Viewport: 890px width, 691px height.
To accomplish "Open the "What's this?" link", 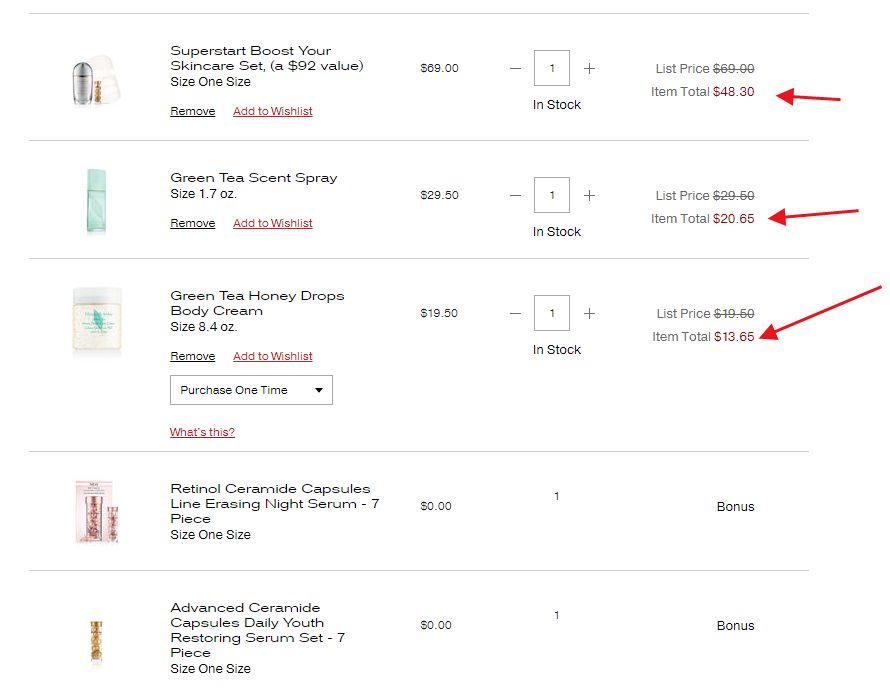I will (x=202, y=432).
